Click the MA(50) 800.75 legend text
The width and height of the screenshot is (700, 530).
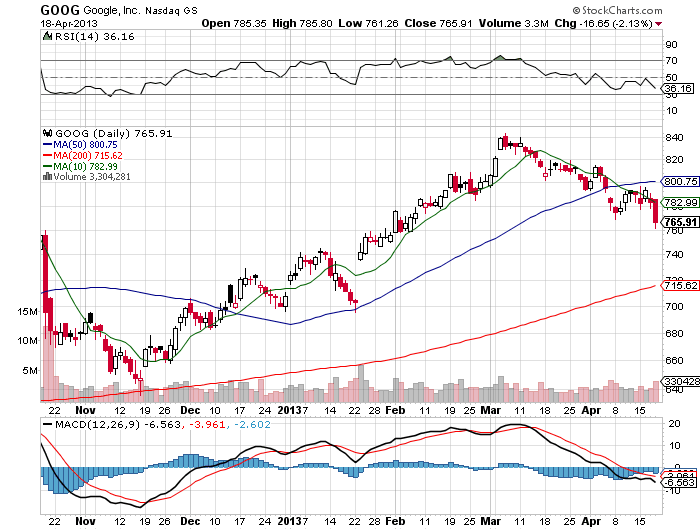pos(85,145)
